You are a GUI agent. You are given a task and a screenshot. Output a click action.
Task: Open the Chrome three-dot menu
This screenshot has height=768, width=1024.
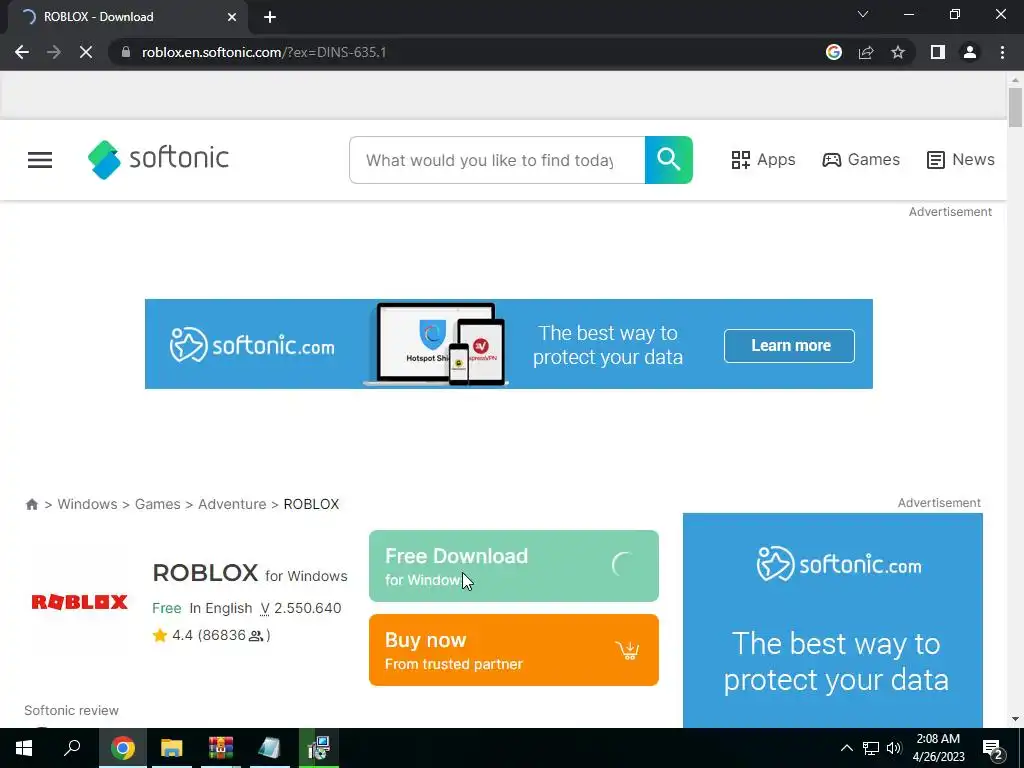click(1002, 52)
